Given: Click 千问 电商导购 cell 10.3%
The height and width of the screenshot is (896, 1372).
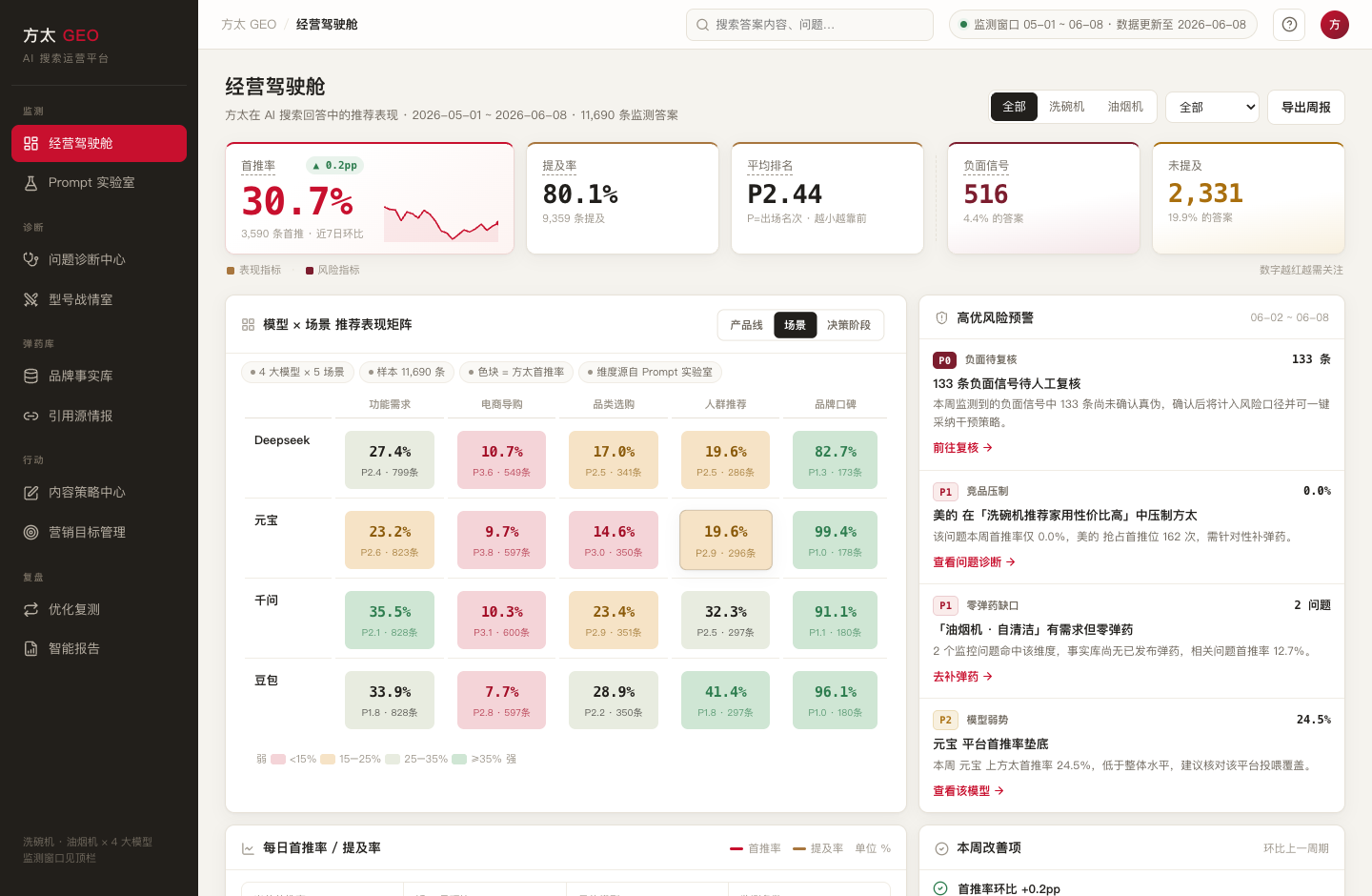Looking at the screenshot, I should 502,621.
